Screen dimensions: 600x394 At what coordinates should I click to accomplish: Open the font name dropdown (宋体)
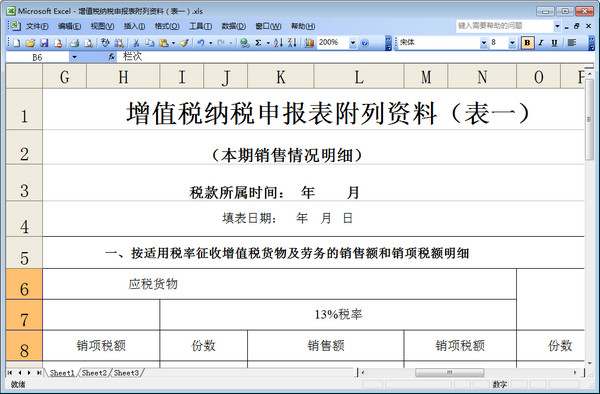484,43
